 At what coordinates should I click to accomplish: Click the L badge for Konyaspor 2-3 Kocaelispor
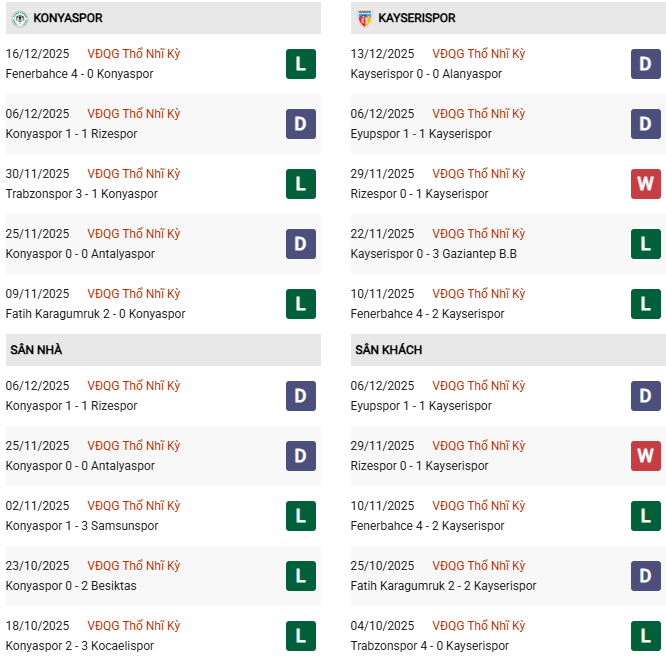(300, 636)
